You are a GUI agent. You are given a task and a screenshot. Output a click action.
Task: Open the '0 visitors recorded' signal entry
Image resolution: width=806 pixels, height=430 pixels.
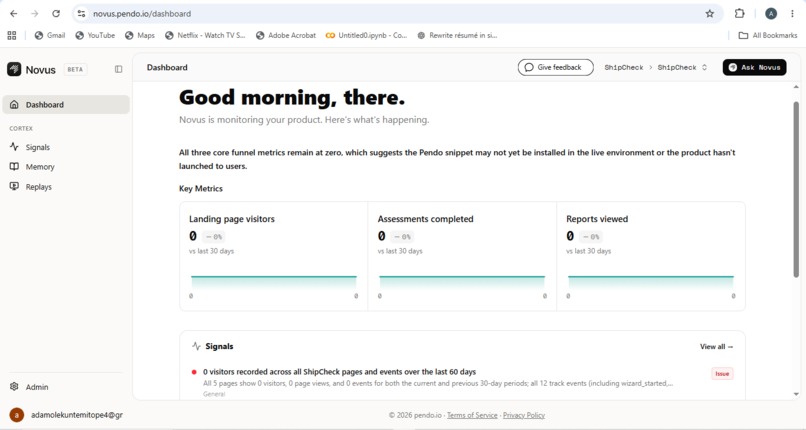[x=462, y=382]
